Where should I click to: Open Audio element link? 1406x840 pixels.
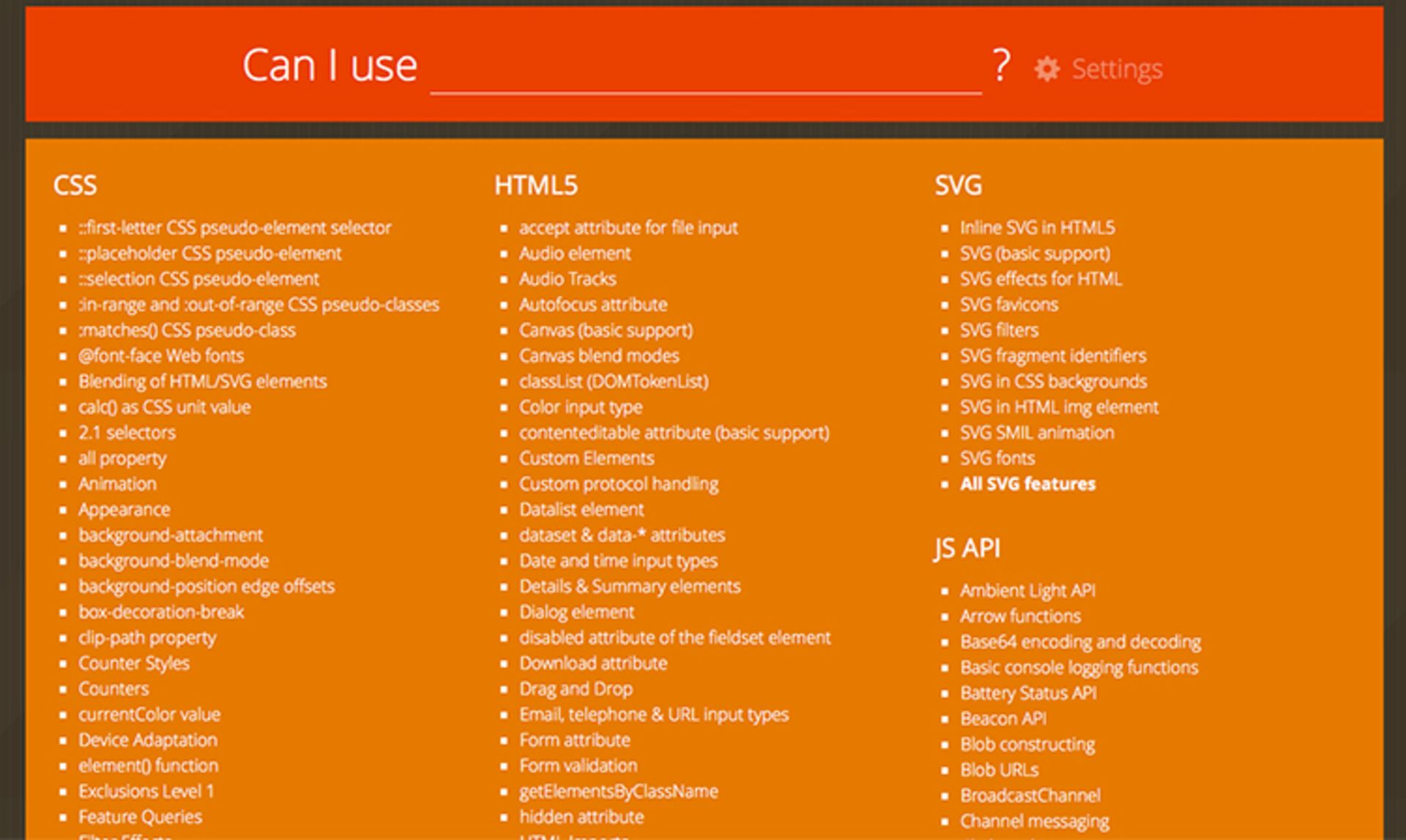click(x=575, y=253)
